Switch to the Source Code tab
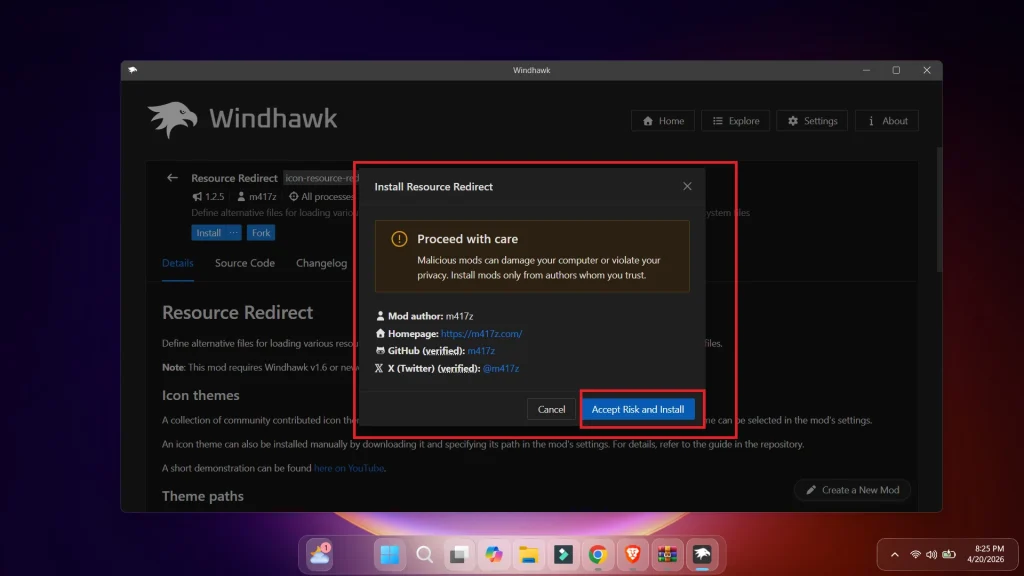1024x576 pixels. click(244, 262)
